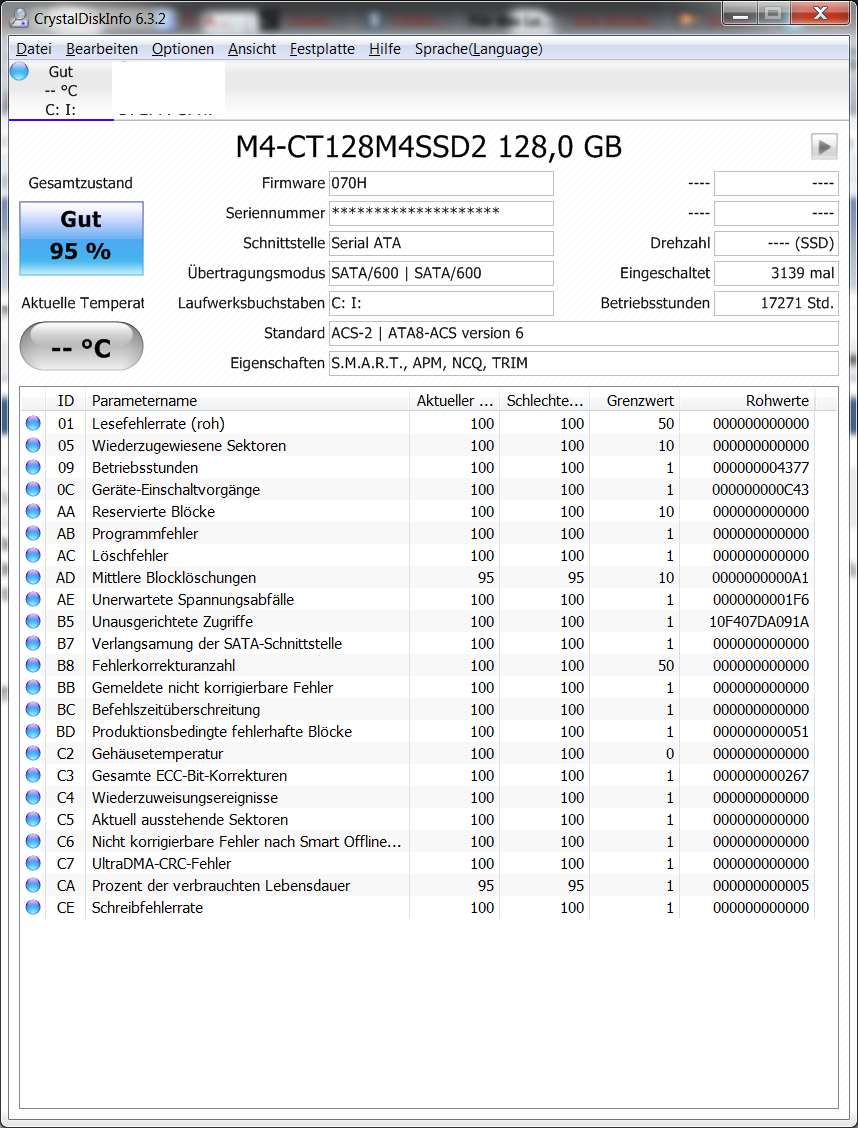The image size is (858, 1128).
Task: Select the Gut C: I: disk tab
Action: click(62, 91)
